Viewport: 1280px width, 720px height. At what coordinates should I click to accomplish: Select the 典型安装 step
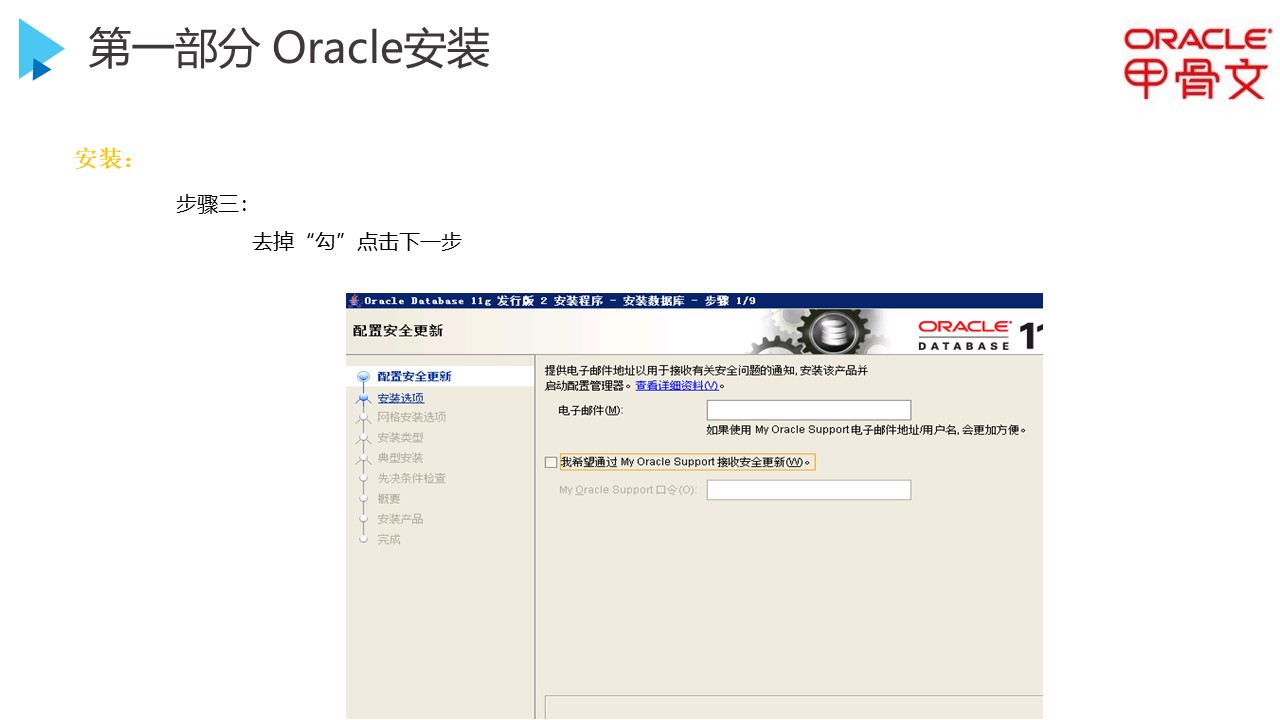tap(401, 458)
